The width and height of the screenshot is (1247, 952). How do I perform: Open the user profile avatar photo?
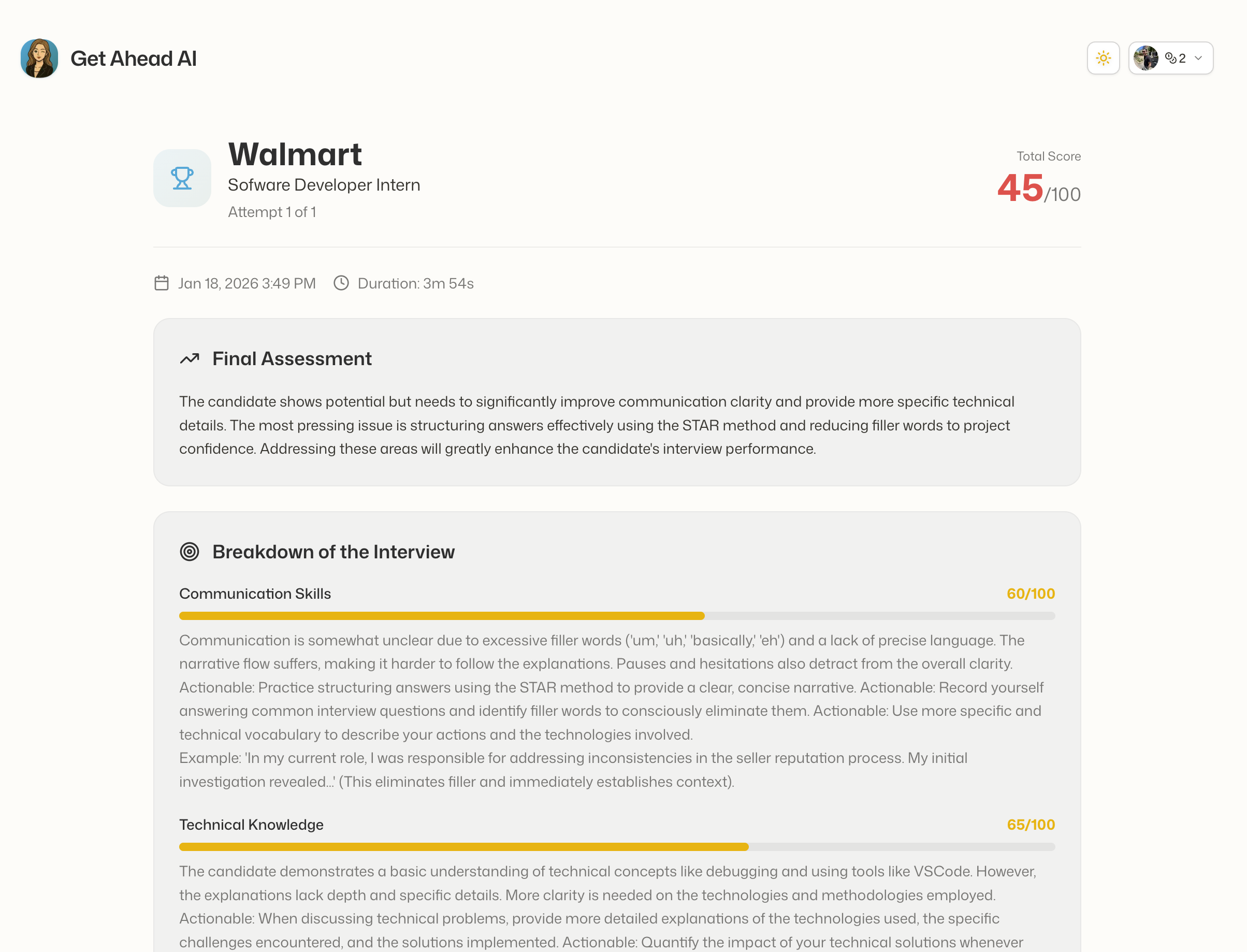coord(1145,57)
